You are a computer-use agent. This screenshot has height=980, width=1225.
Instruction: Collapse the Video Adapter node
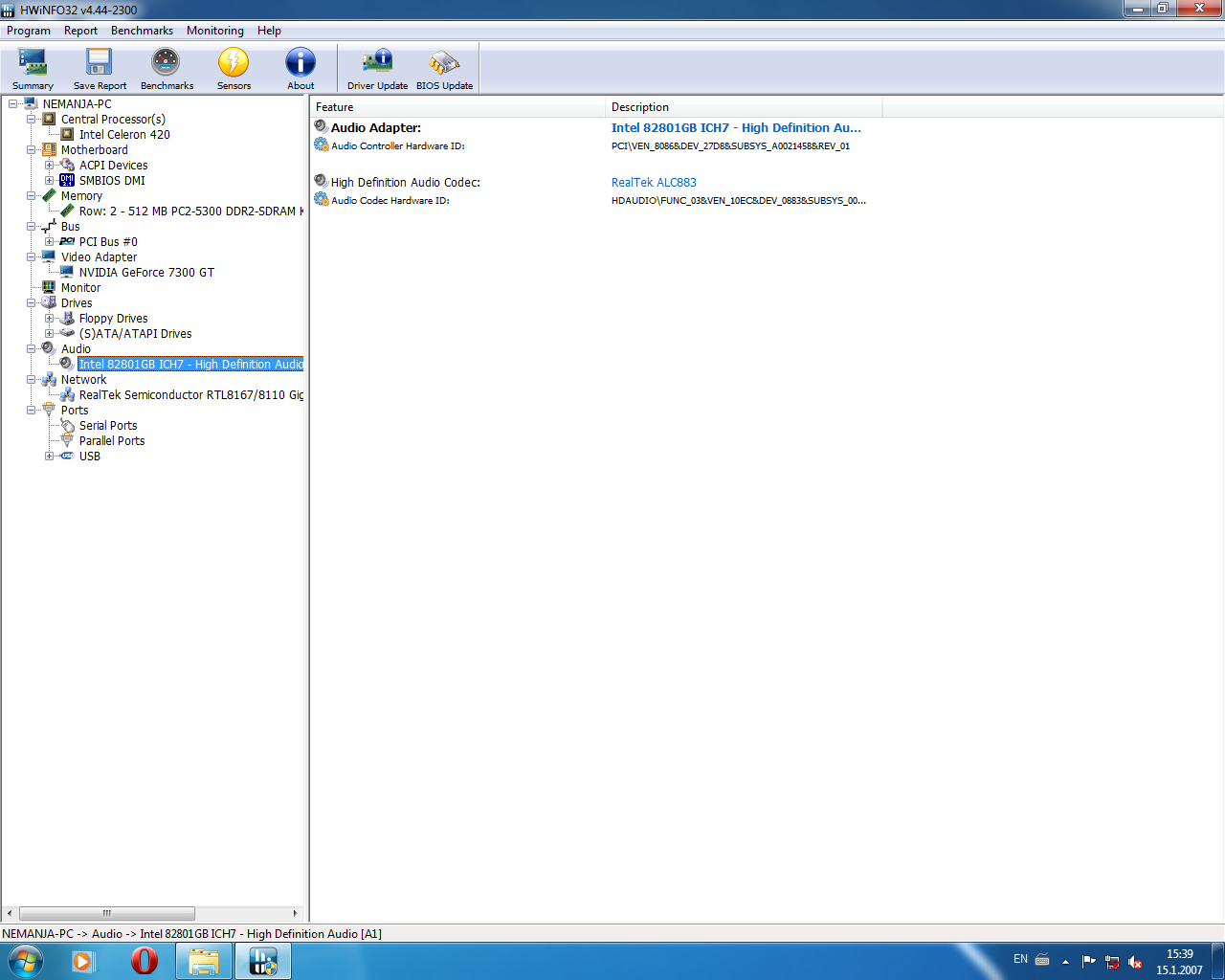coord(31,256)
